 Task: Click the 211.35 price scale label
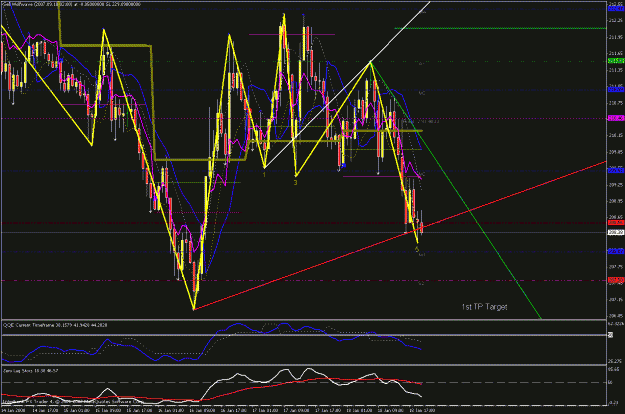[x=616, y=70]
